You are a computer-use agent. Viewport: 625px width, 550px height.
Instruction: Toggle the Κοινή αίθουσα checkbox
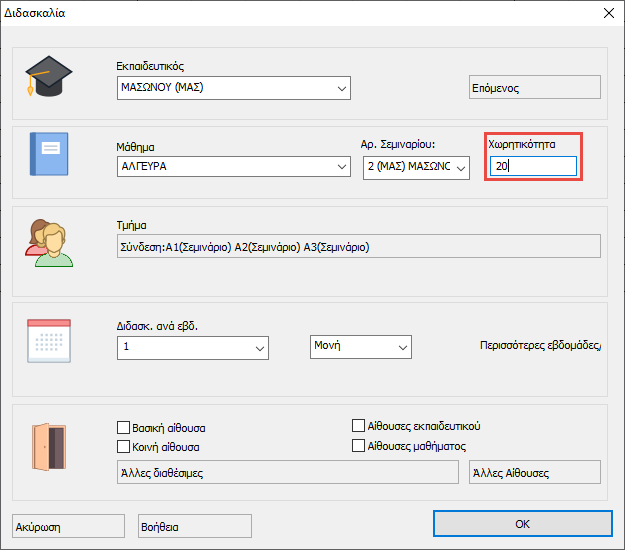124,446
